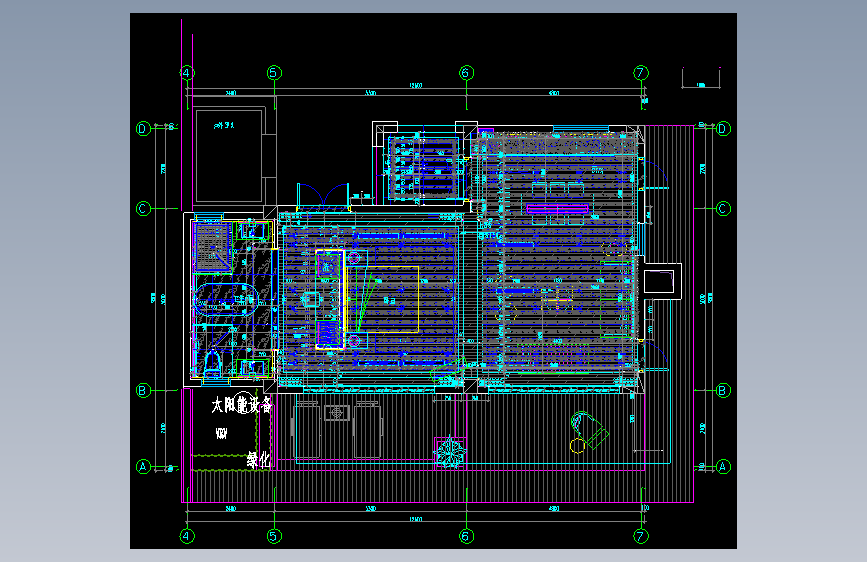Click the oval bathtub symbol in the bathroom
The width and height of the screenshot is (867, 562).
coord(226,299)
